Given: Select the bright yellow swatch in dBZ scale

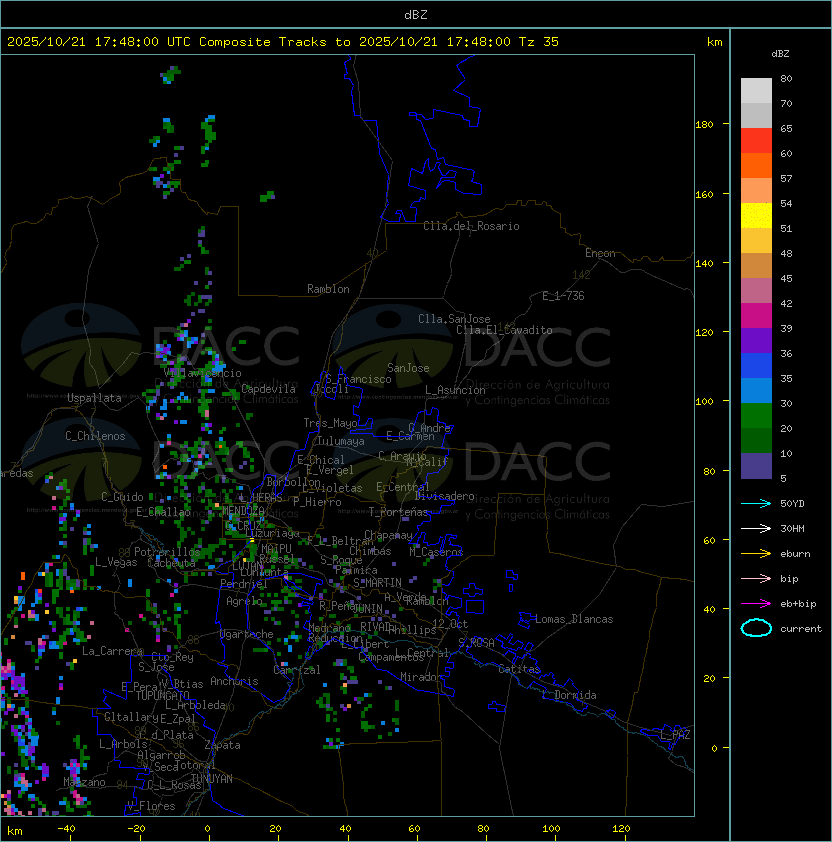Looking at the screenshot, I should click(x=756, y=216).
